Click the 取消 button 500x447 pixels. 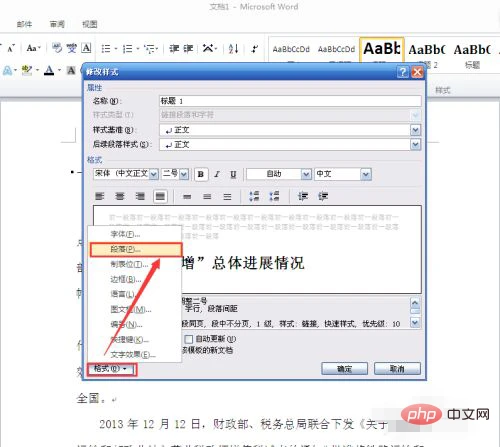coord(397,369)
